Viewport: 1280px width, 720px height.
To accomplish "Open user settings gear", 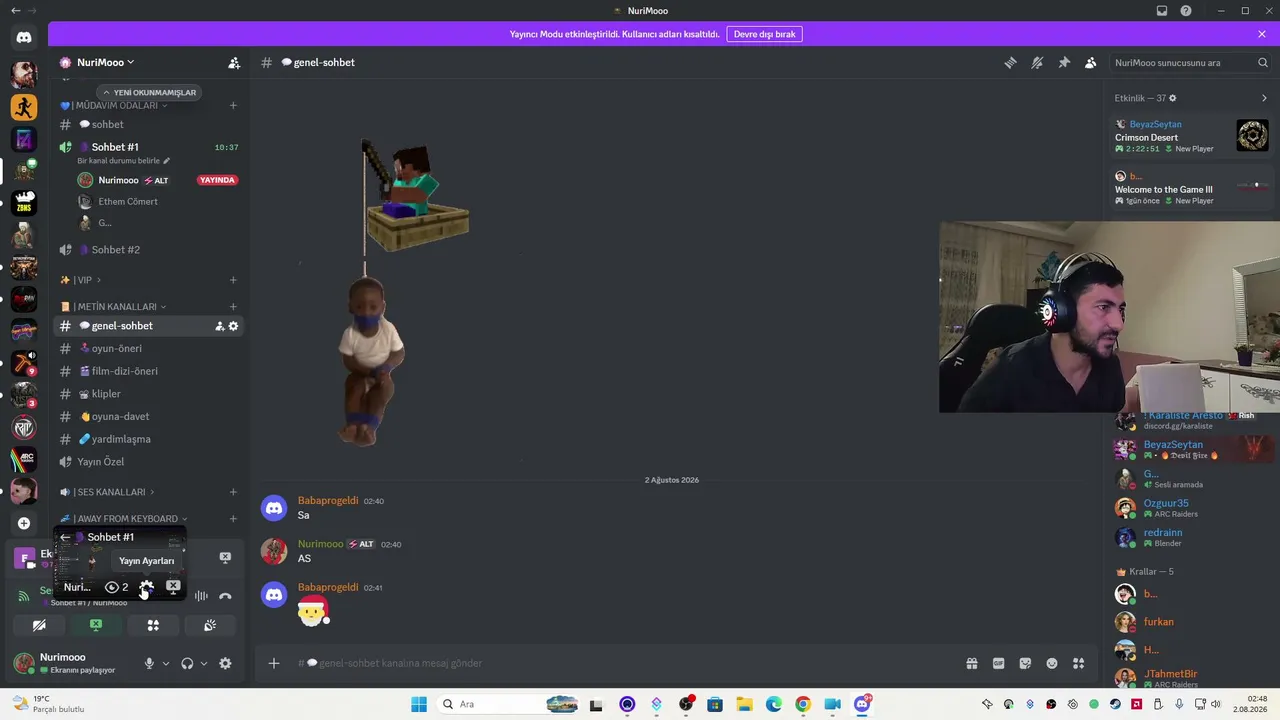I will pos(225,663).
